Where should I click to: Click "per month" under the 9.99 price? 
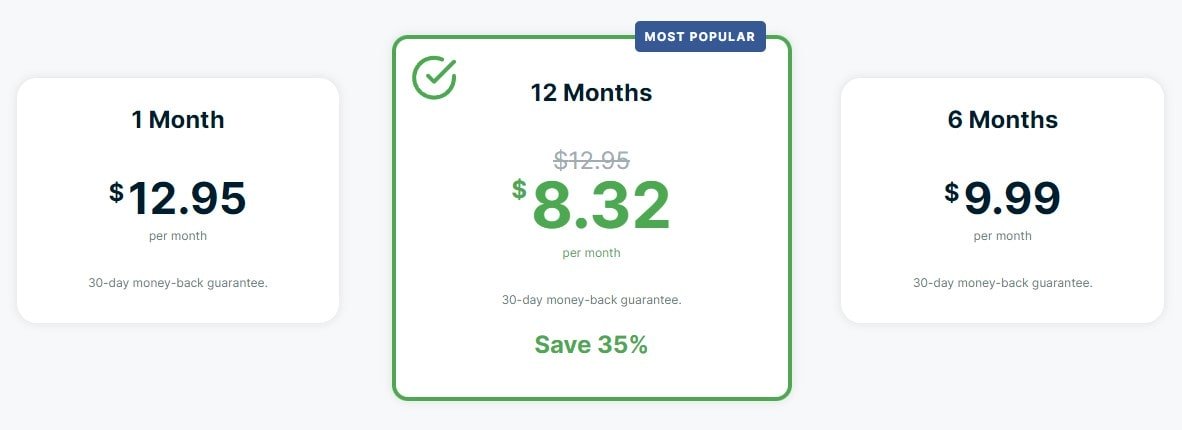[1002, 236]
